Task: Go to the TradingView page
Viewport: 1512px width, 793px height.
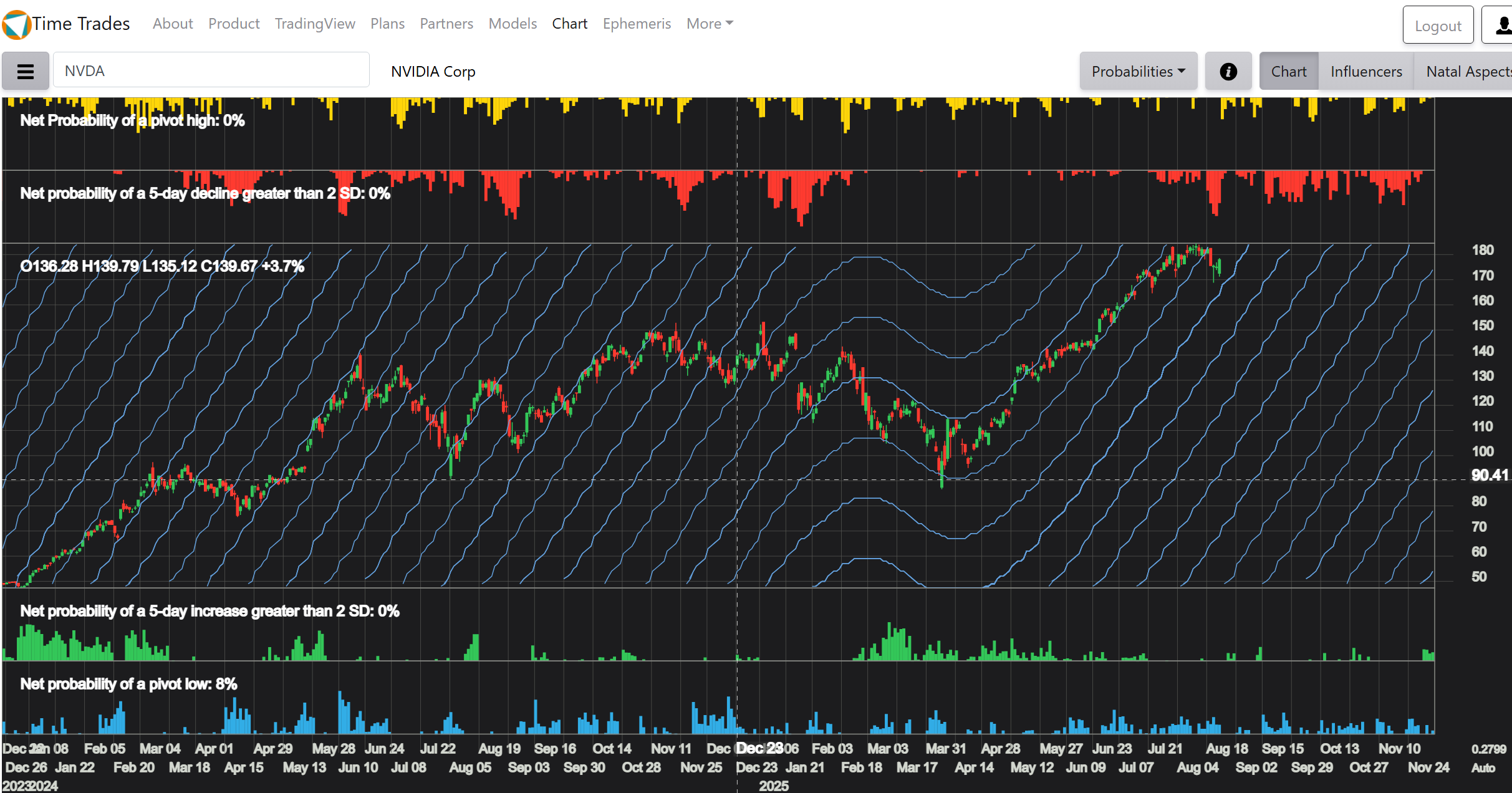Action: coord(315,24)
